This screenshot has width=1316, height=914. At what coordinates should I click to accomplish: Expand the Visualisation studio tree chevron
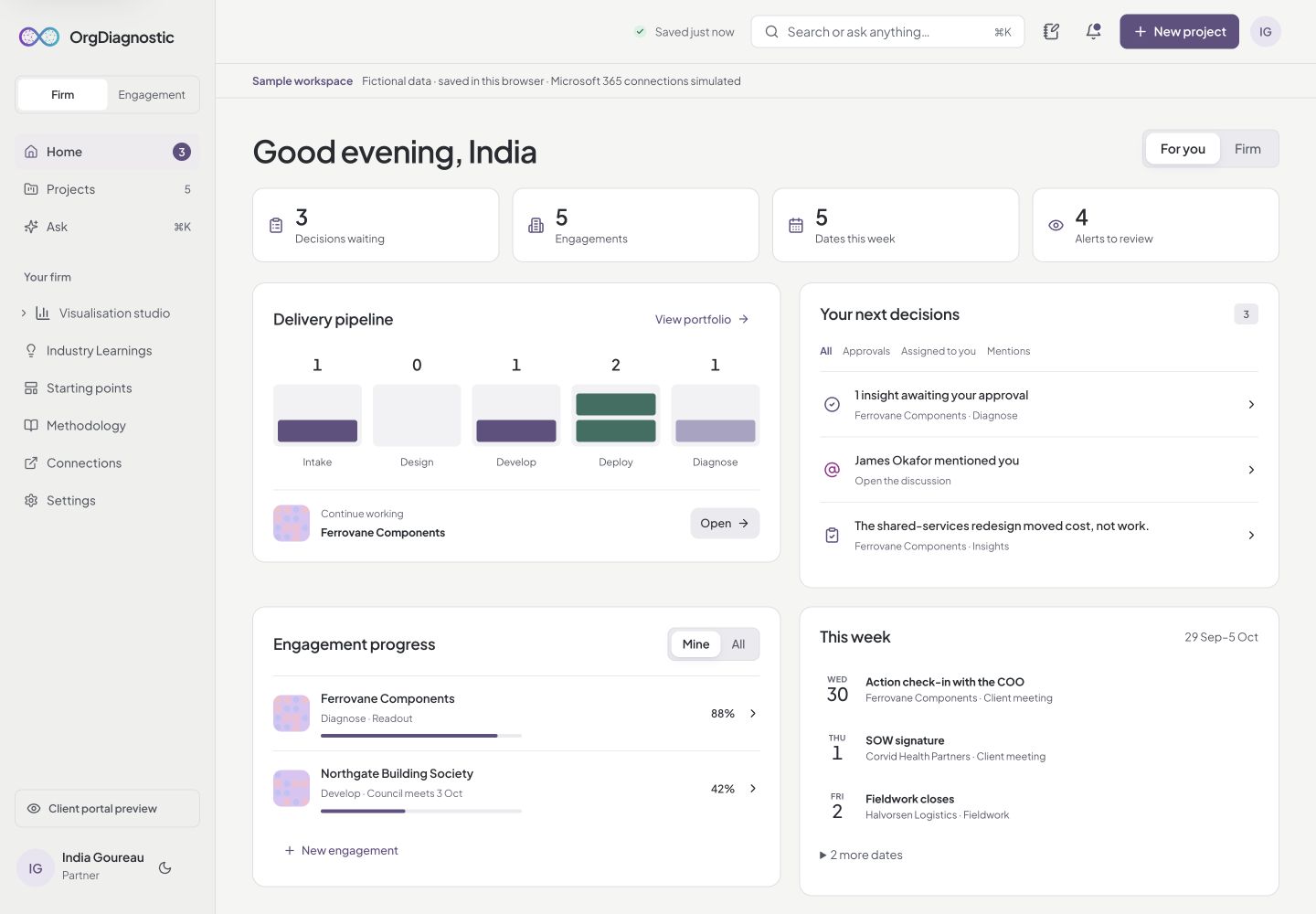coord(24,313)
